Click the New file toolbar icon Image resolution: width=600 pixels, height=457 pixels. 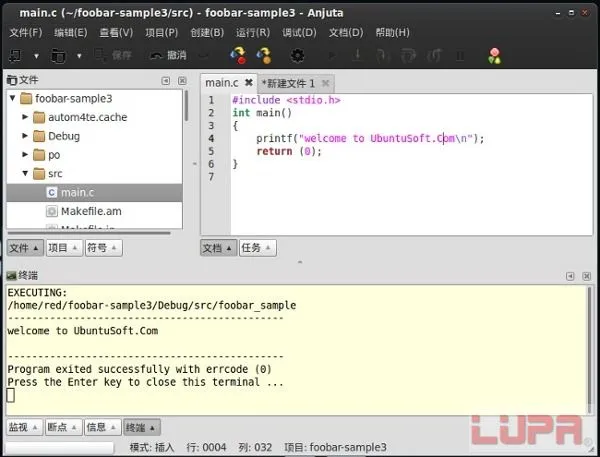15,56
